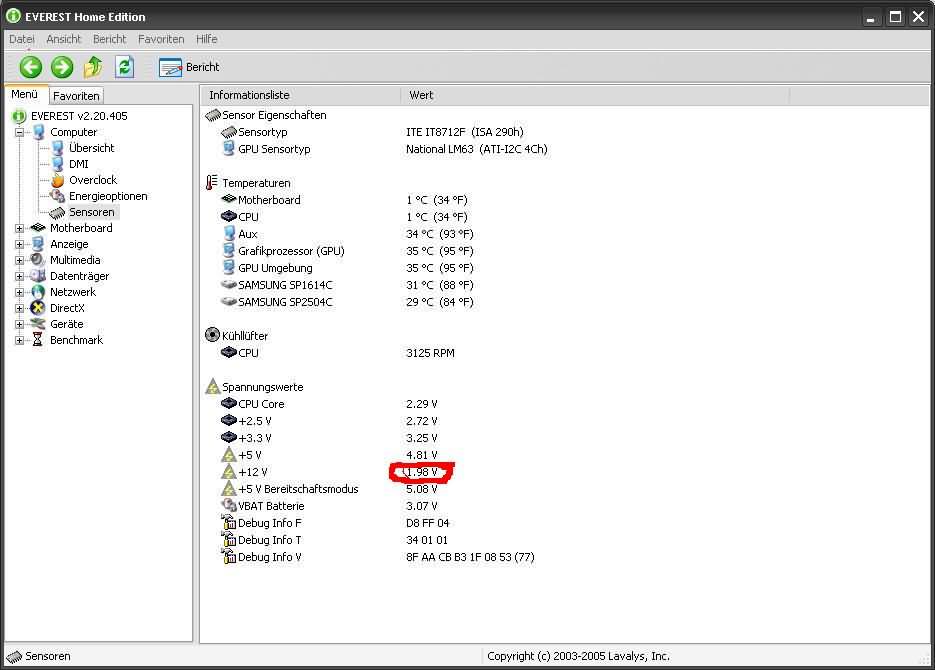Click the Overclock flame icon

(x=57, y=180)
